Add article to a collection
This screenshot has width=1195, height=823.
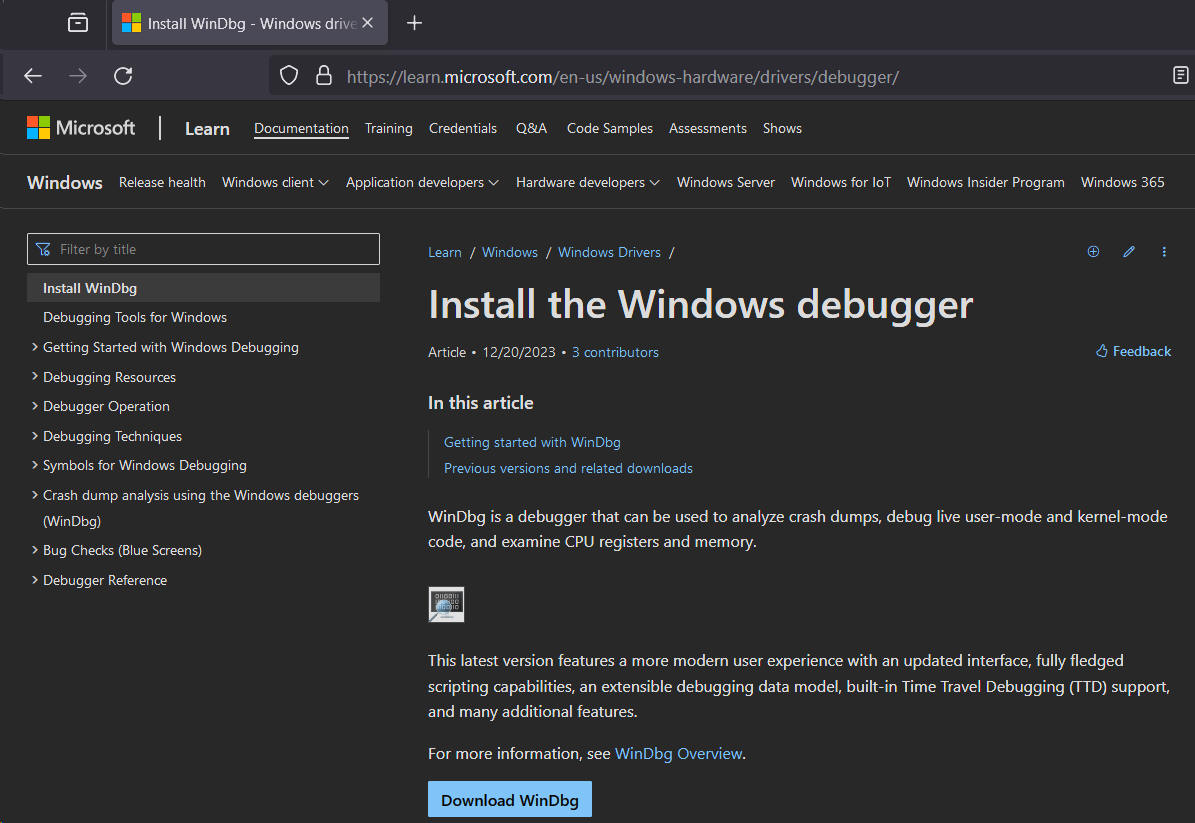[1093, 251]
